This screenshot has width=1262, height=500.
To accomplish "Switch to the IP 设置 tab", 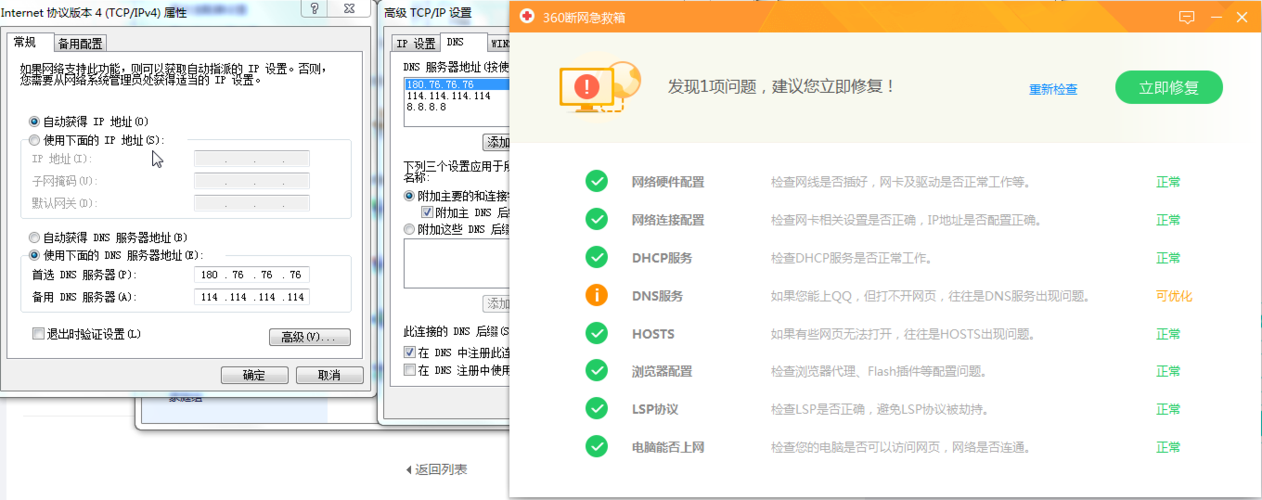I will (x=415, y=43).
